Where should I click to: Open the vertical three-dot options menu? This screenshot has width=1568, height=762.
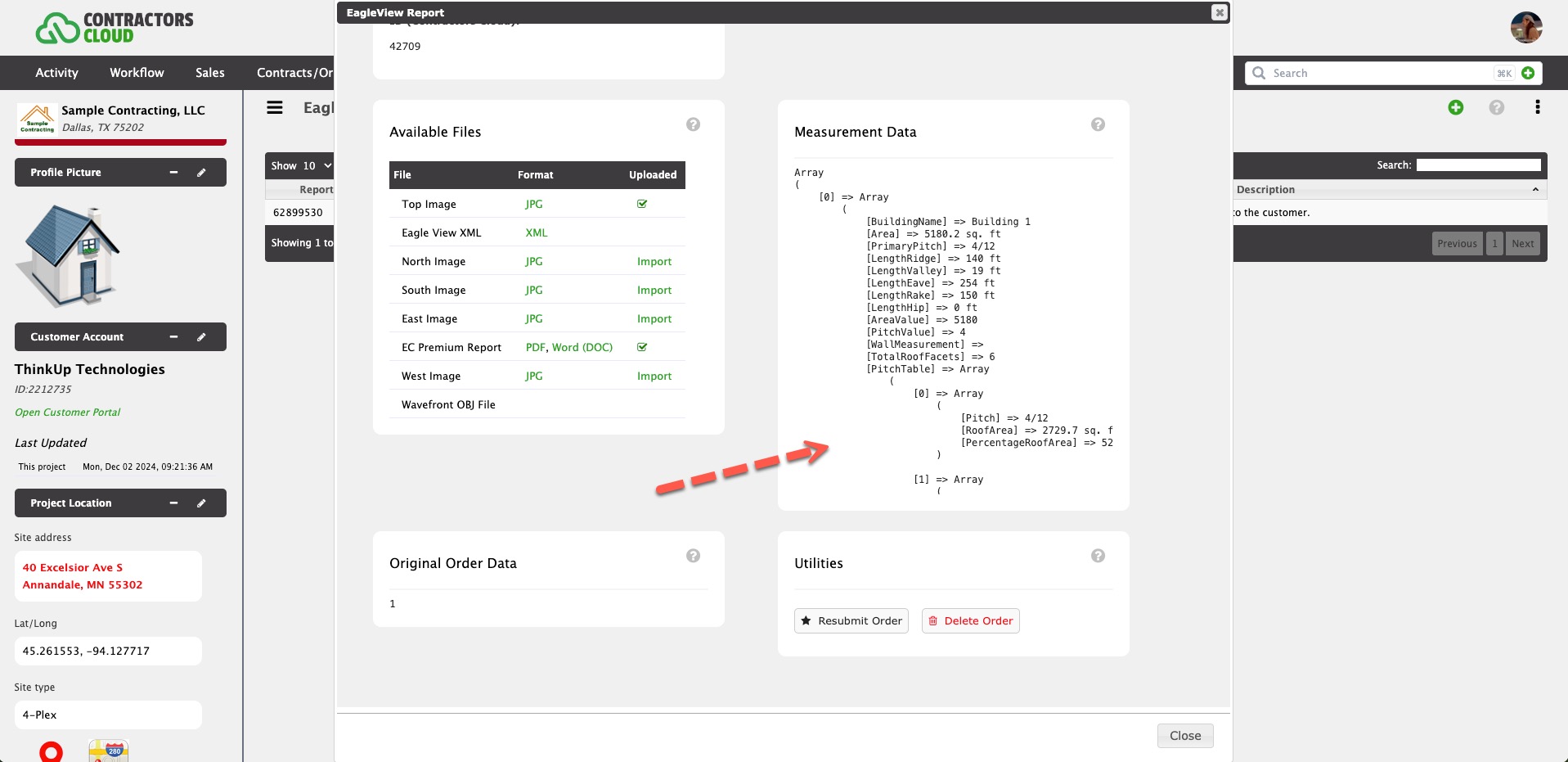tap(1538, 107)
